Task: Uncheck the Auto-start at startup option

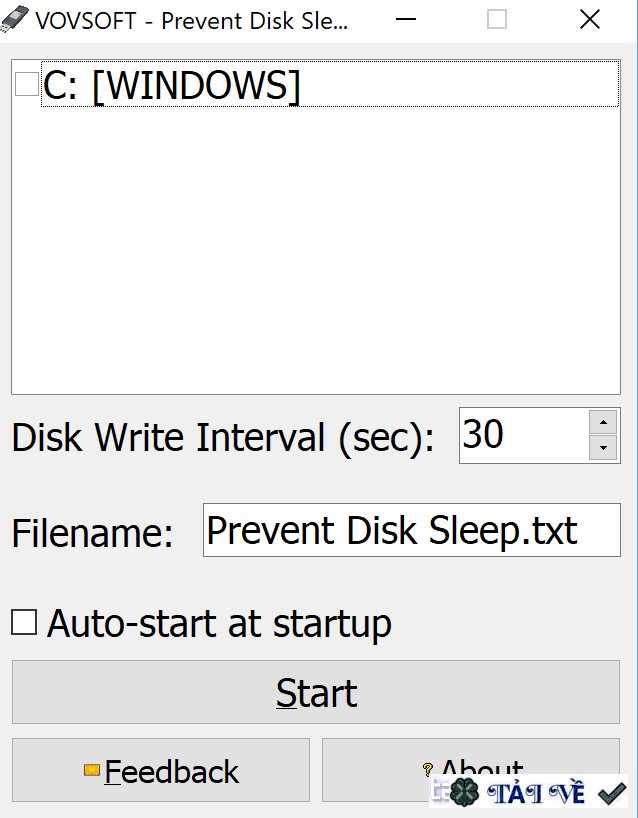Action: (23, 622)
